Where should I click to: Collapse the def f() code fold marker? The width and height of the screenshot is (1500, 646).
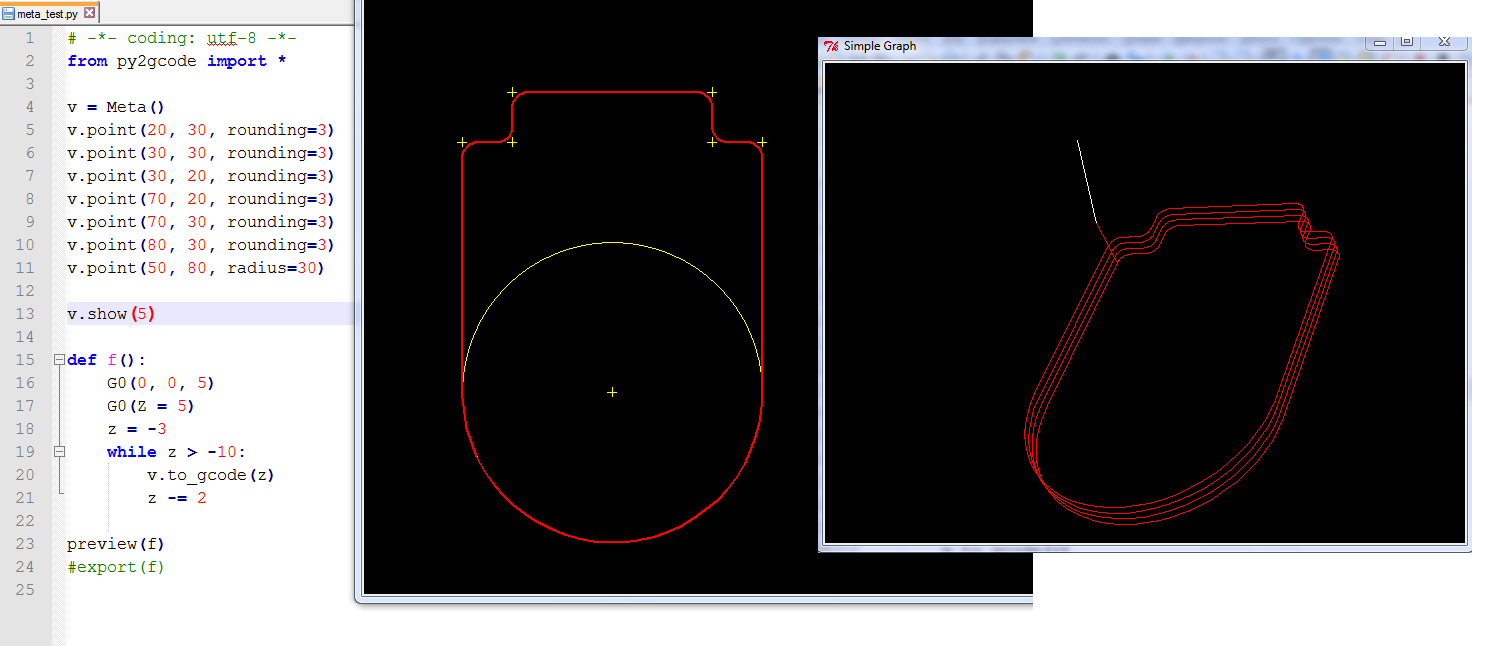point(59,360)
